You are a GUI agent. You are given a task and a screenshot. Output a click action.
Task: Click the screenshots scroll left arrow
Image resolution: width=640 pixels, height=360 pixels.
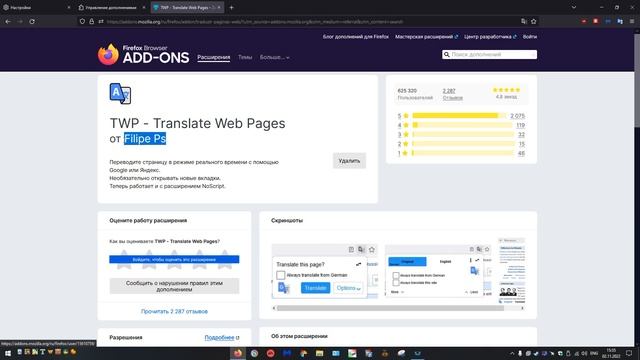pyautogui.click(x=274, y=308)
